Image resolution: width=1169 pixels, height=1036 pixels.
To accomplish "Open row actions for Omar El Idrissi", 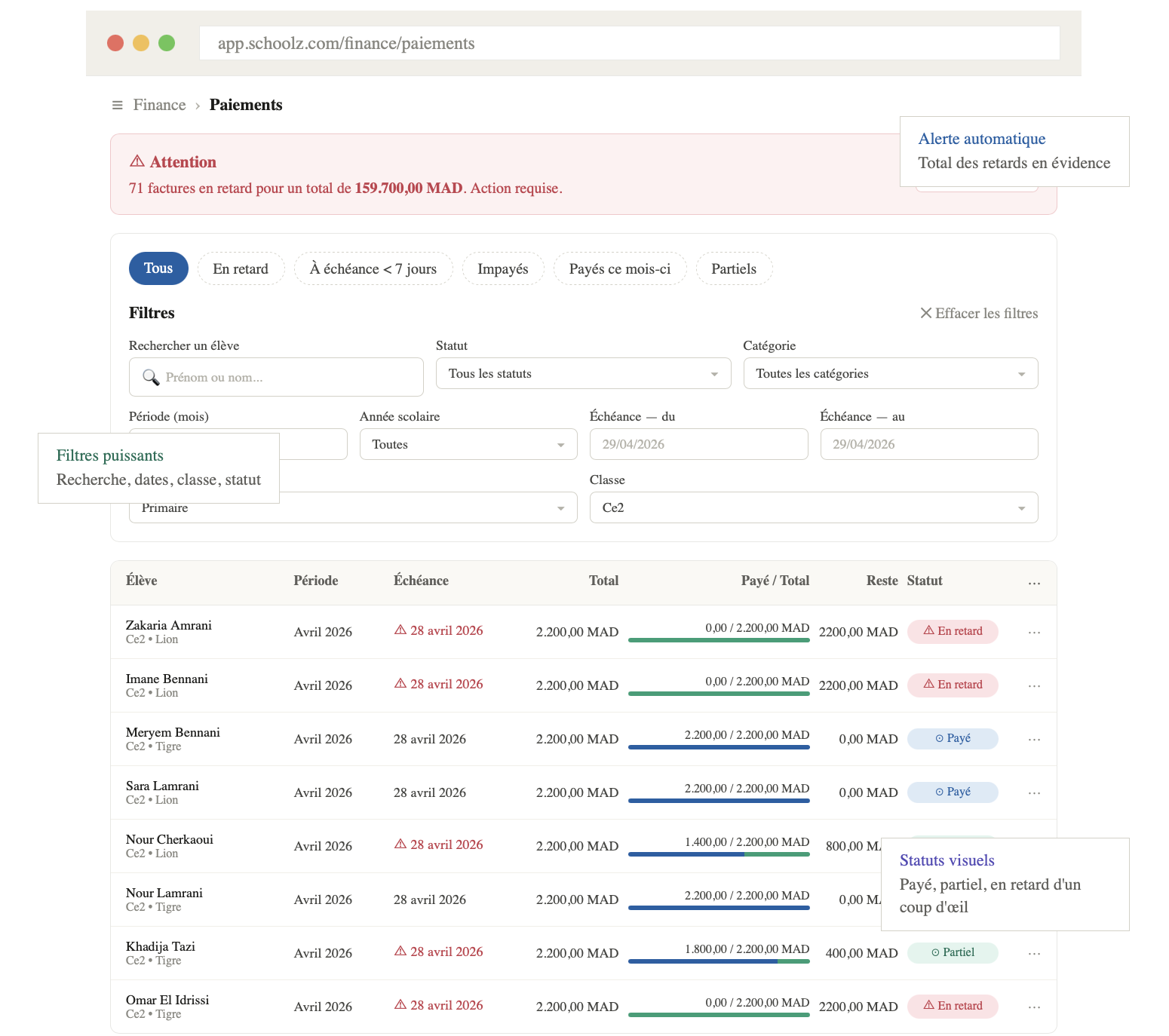I will click(1034, 1007).
